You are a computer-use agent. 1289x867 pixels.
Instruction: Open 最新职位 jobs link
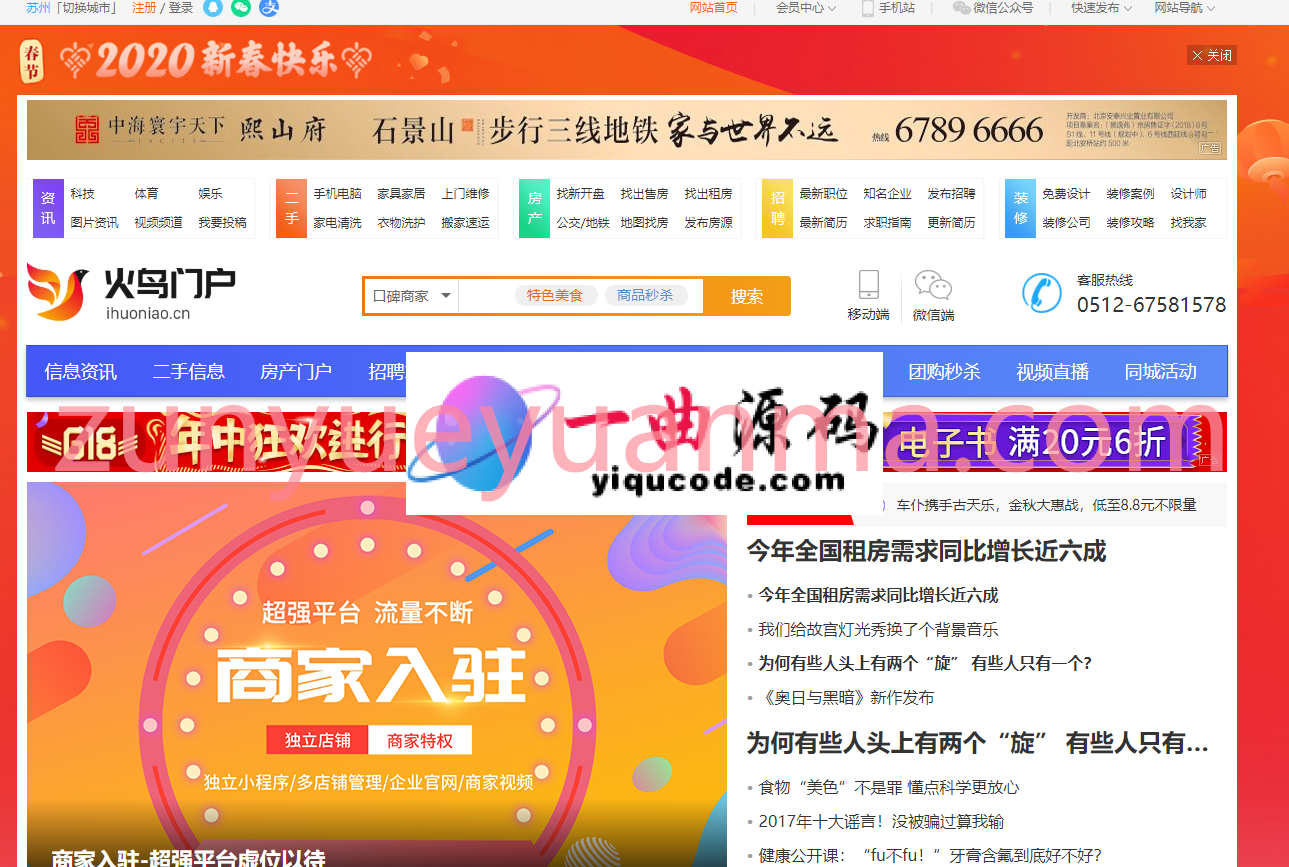824,194
